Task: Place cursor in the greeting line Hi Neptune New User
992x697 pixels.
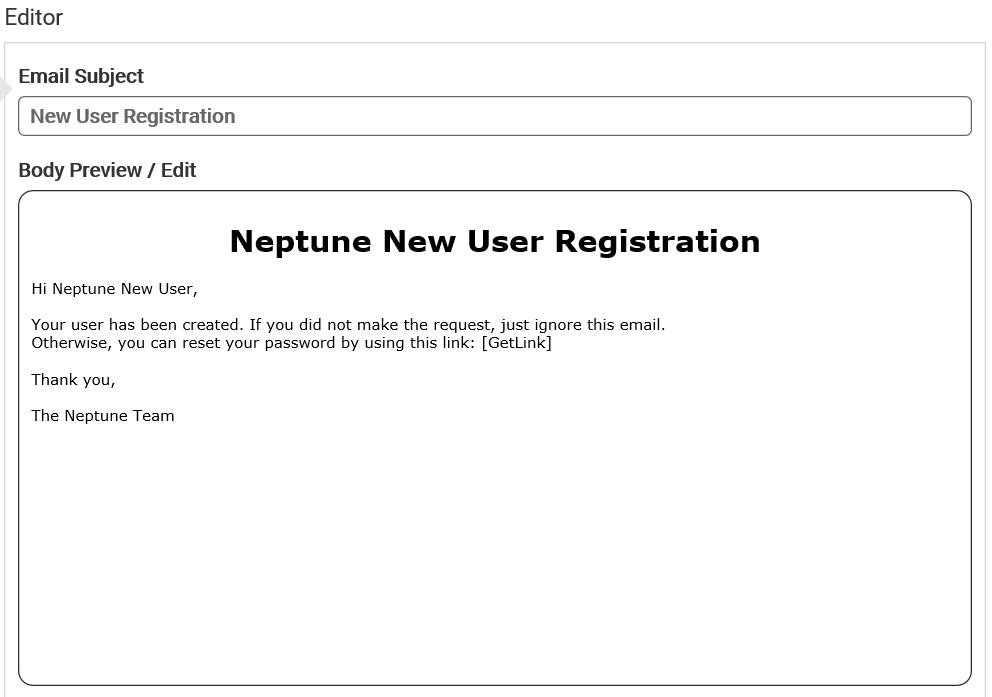Action: [x=115, y=288]
